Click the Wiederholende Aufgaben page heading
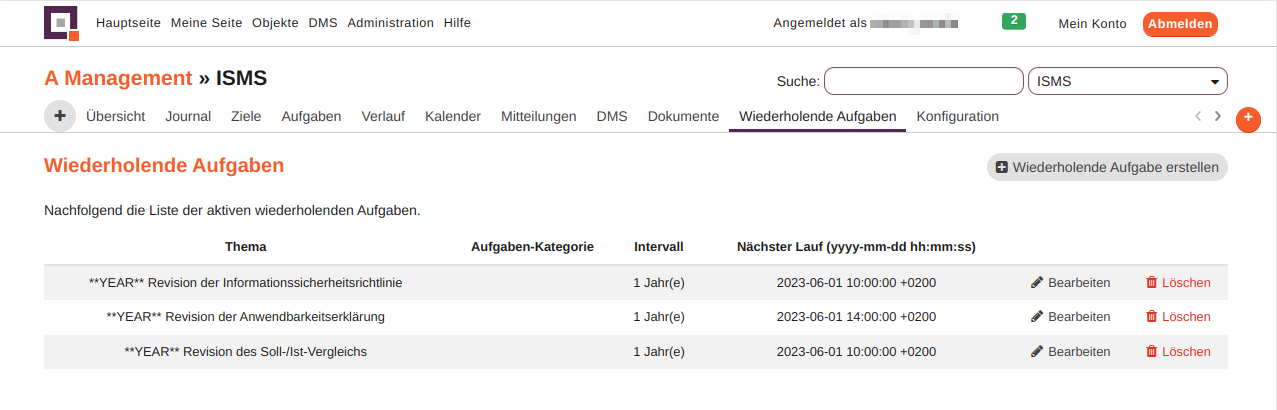1277x410 pixels. [164, 166]
